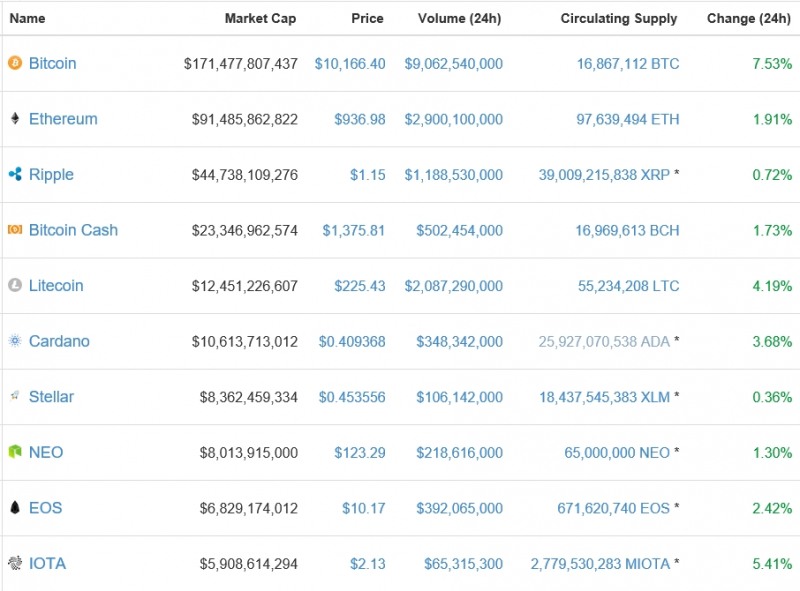Click the IOTA logo icon
Screen dimensions: 800x591
point(14,564)
